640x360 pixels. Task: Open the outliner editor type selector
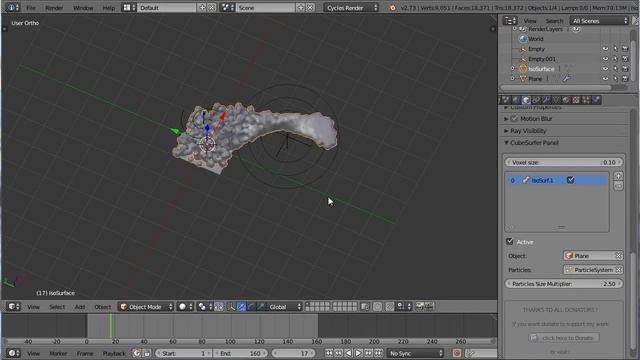point(510,20)
